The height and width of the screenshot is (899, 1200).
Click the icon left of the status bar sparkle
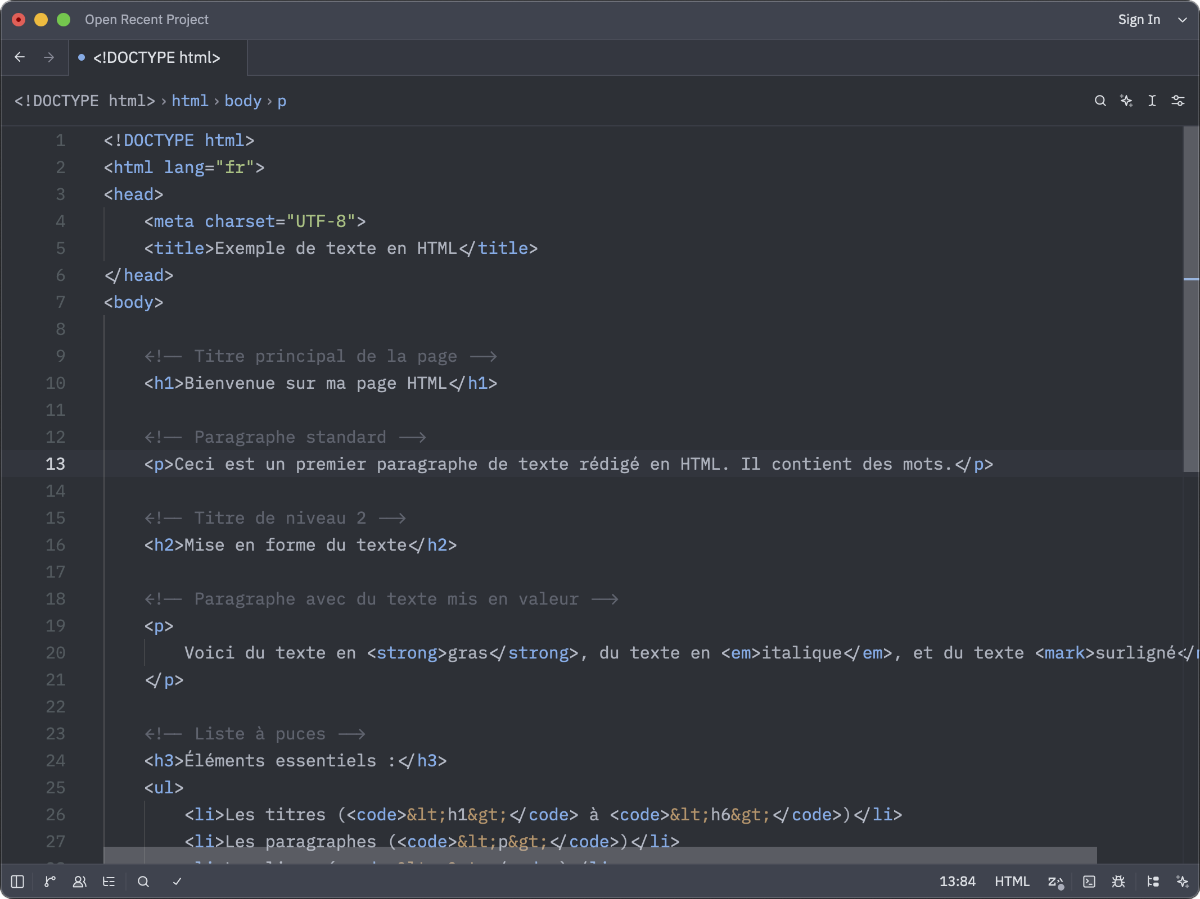1153,882
